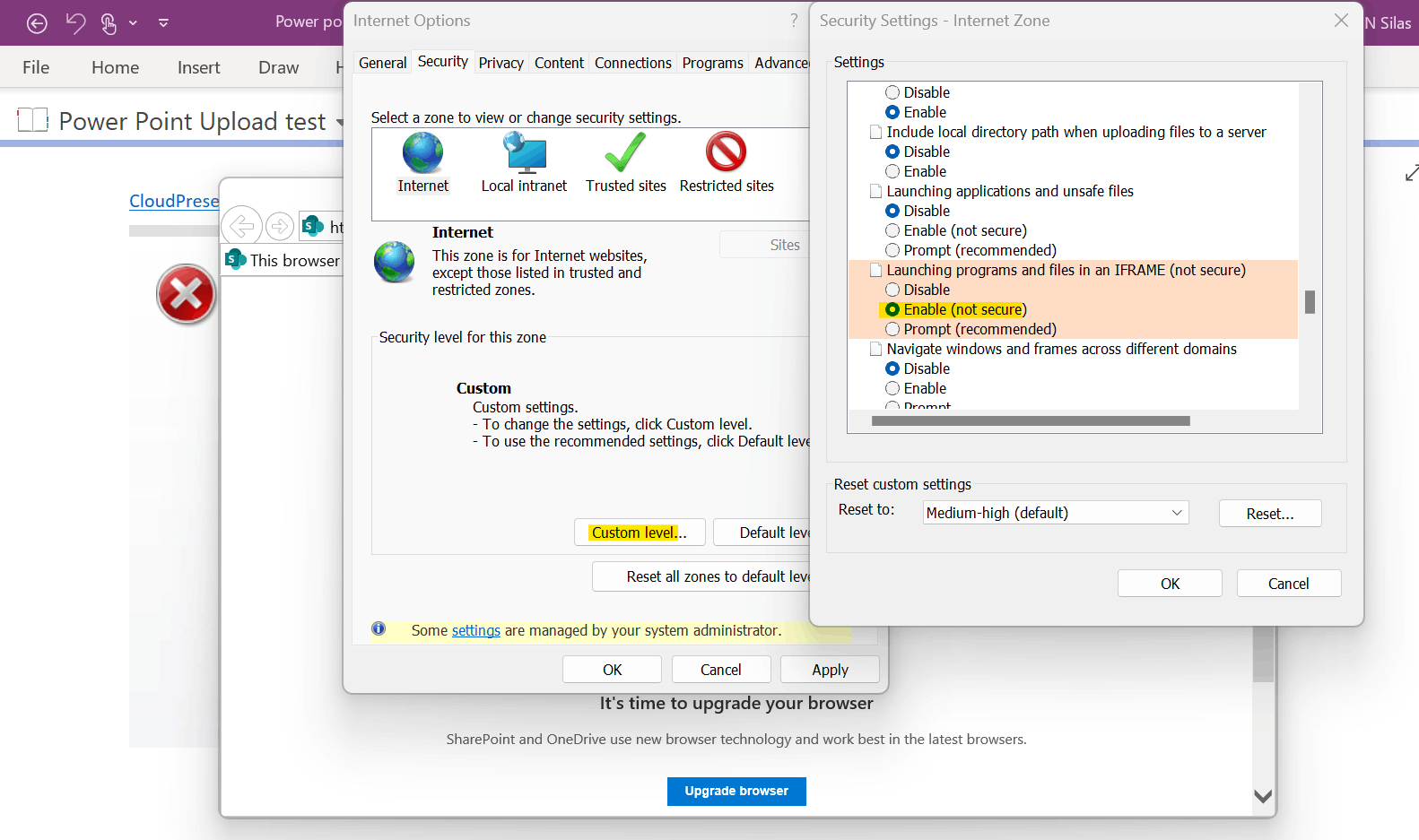
Task: Click the SharePoint icon in address bar
Action: 312,226
